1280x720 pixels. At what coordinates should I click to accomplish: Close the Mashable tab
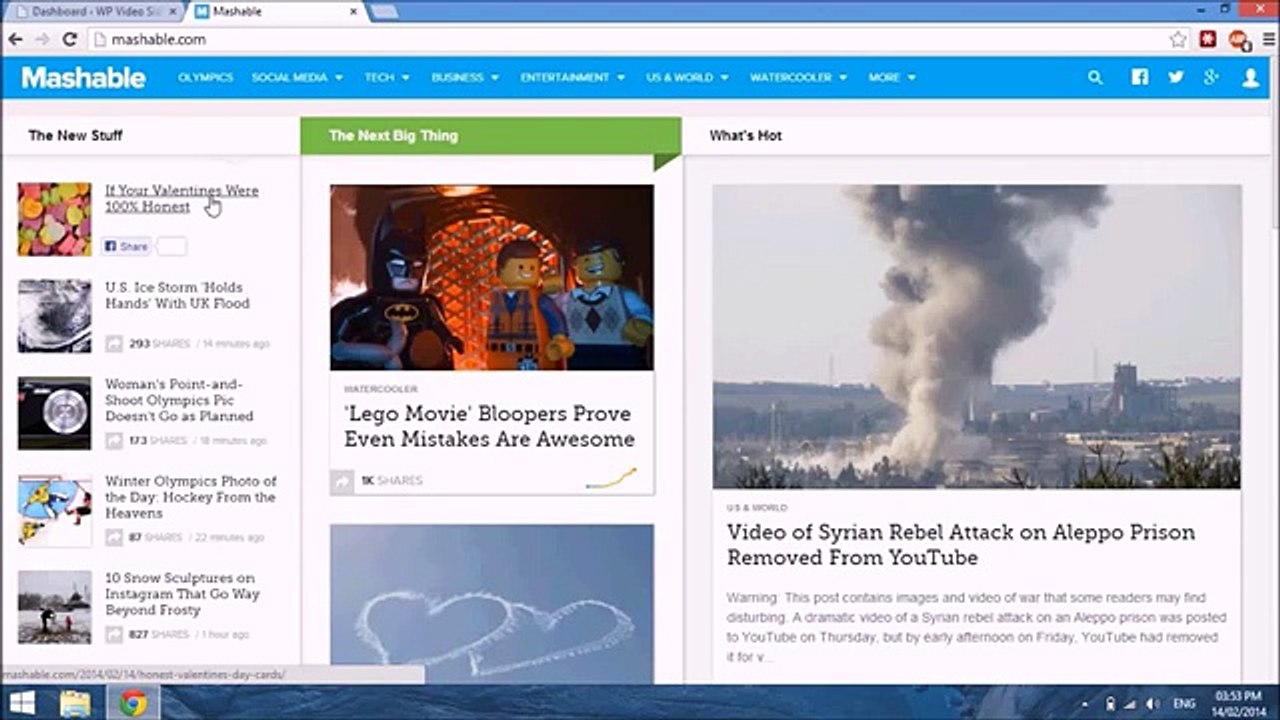353,12
